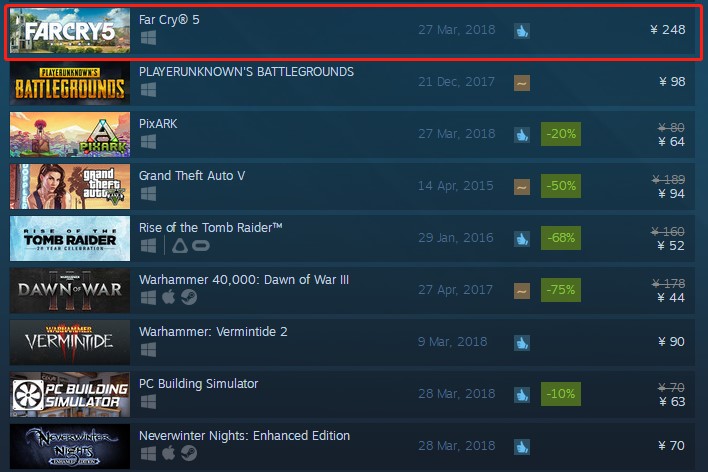
Task: Open the Dawn of War III capsule image
Action: click(x=70, y=290)
